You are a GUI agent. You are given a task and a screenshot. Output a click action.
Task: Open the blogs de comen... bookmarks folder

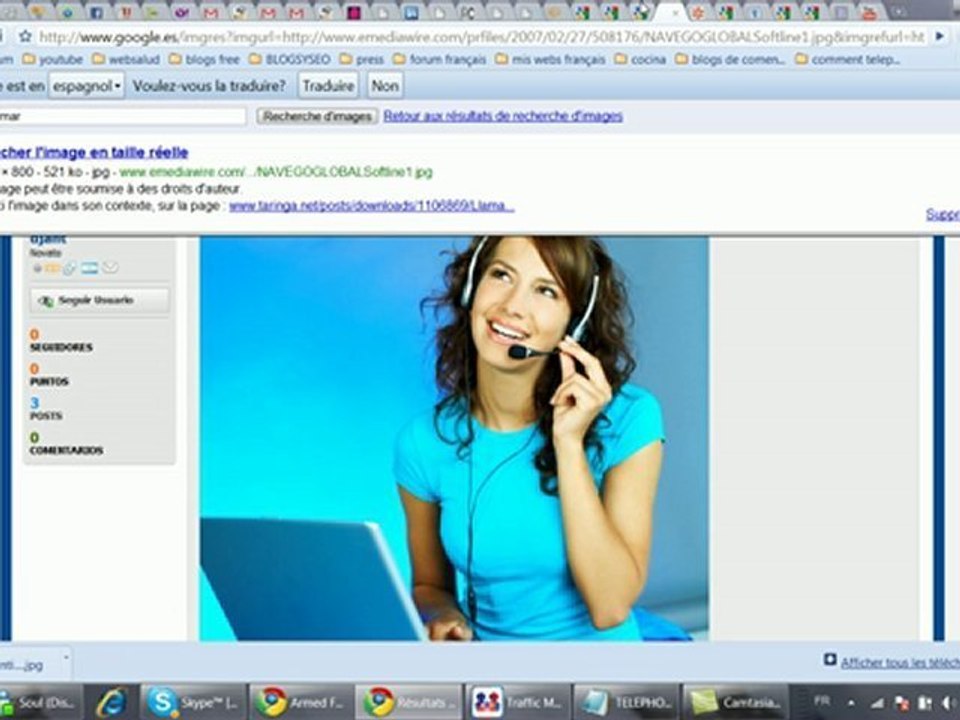point(730,59)
